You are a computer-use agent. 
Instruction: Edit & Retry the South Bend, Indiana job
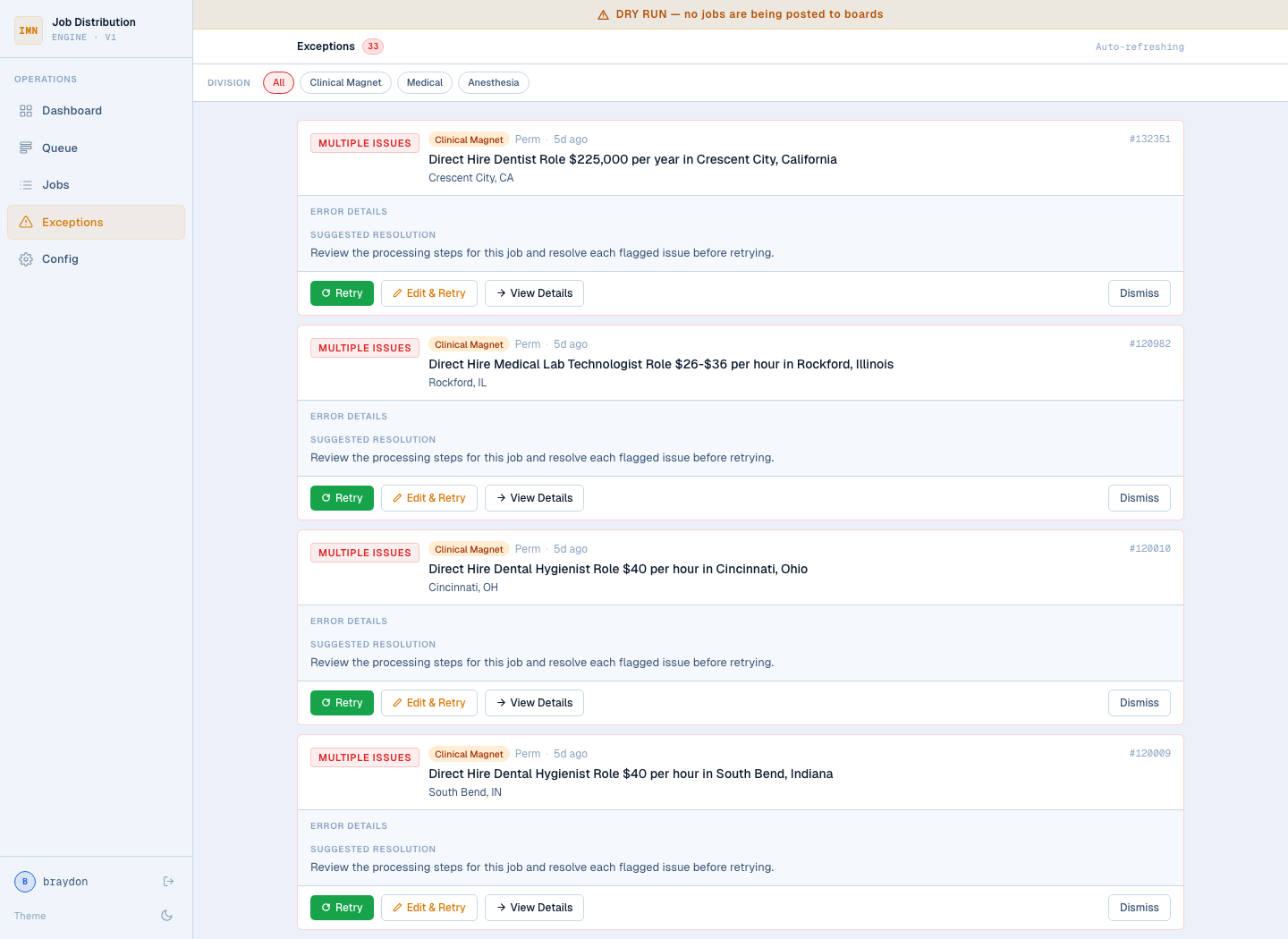point(429,908)
